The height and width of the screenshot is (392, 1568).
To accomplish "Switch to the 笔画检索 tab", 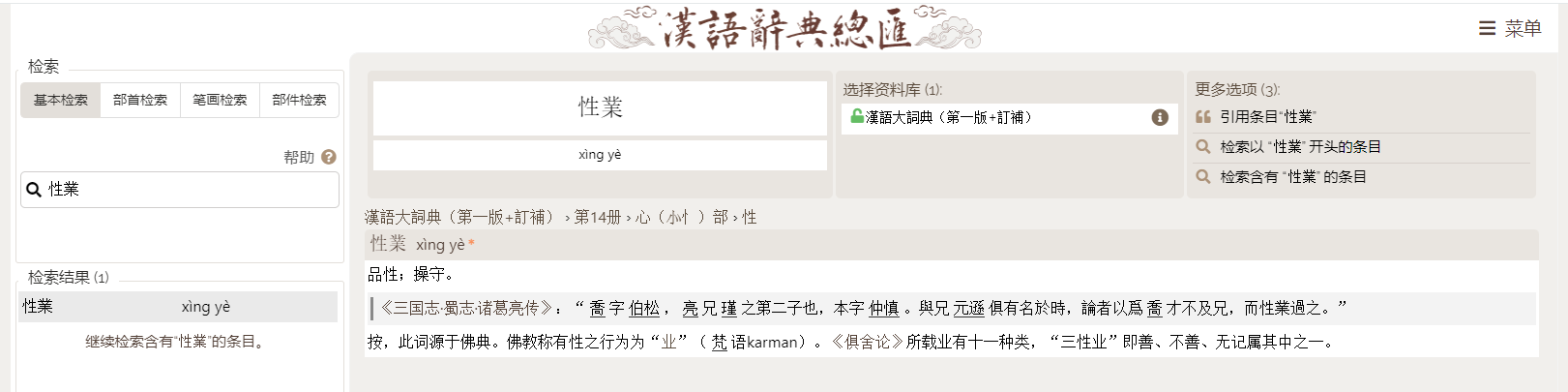I will [220, 100].
